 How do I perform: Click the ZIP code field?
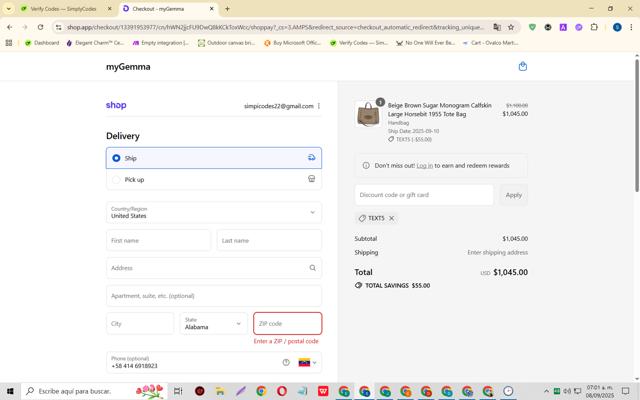point(288,323)
